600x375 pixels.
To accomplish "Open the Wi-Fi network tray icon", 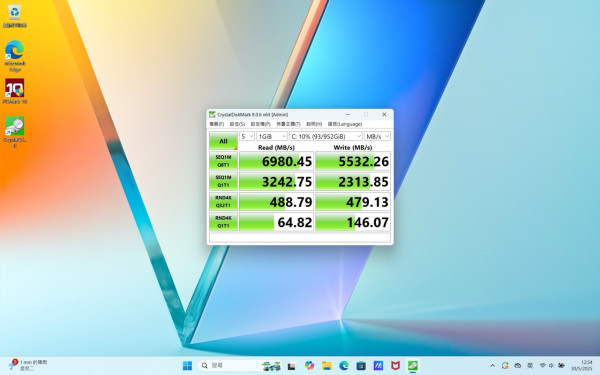I will 543,366.
